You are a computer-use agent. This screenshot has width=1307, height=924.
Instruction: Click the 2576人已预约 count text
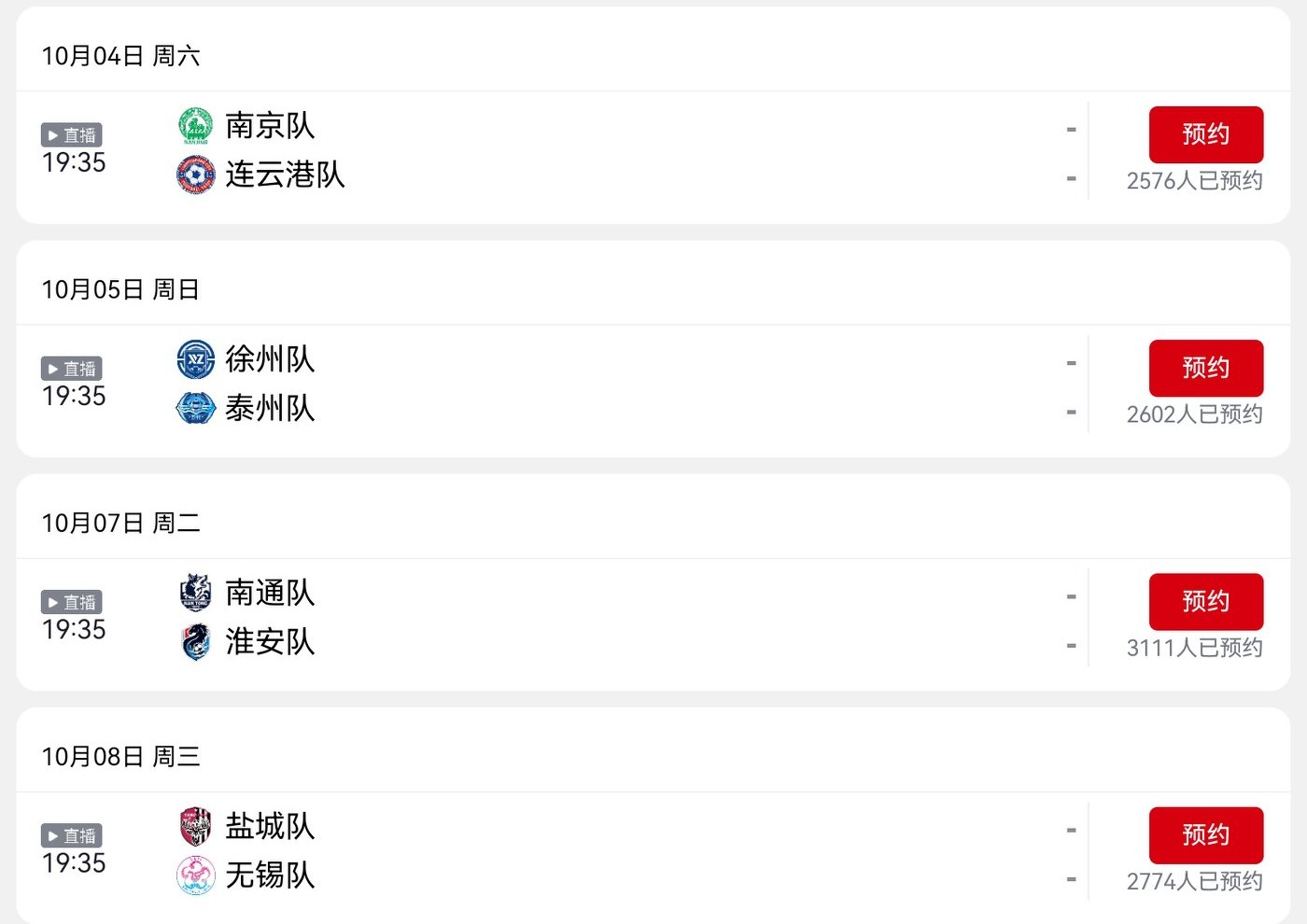click(x=1194, y=180)
